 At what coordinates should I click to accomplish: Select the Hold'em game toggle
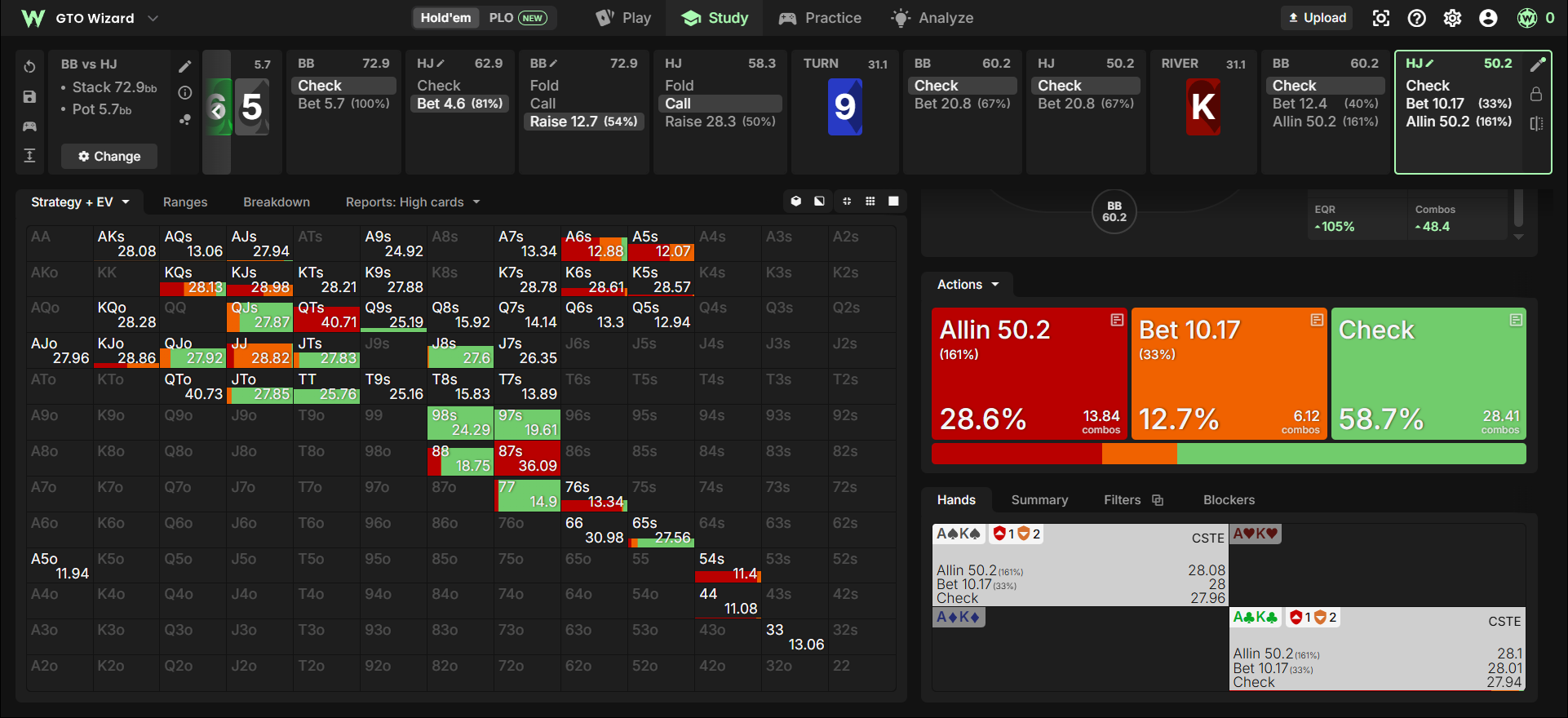[x=445, y=18]
